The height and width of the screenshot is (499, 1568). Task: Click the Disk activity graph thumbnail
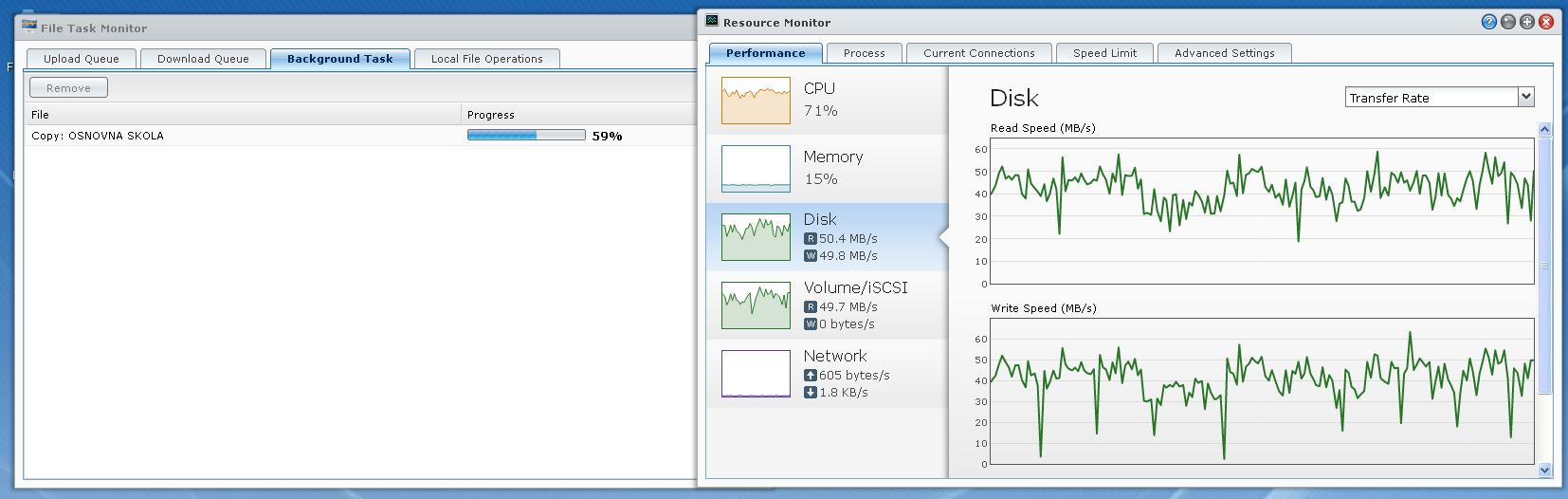(x=756, y=237)
